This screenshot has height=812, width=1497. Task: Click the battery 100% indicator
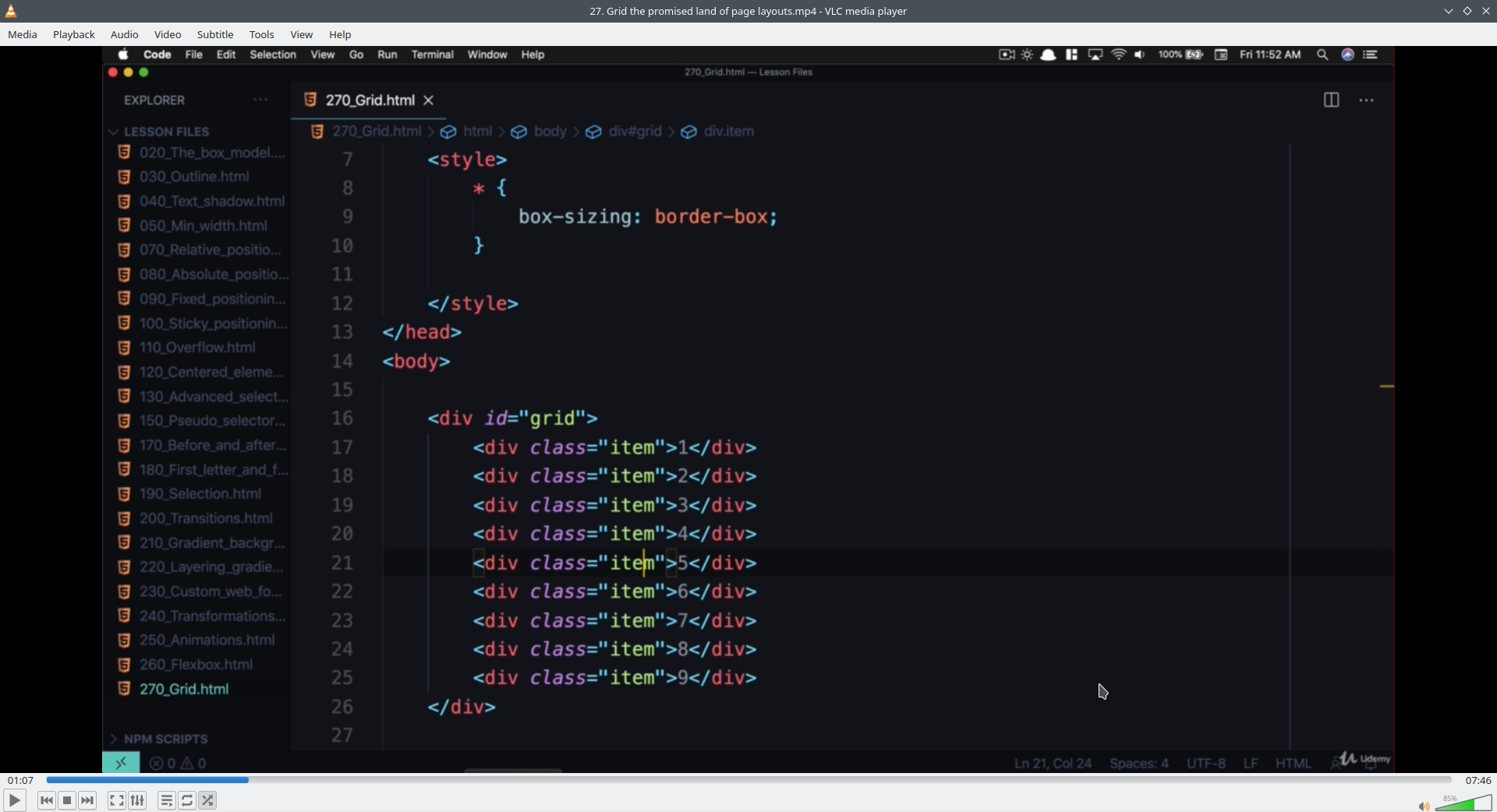(1180, 55)
